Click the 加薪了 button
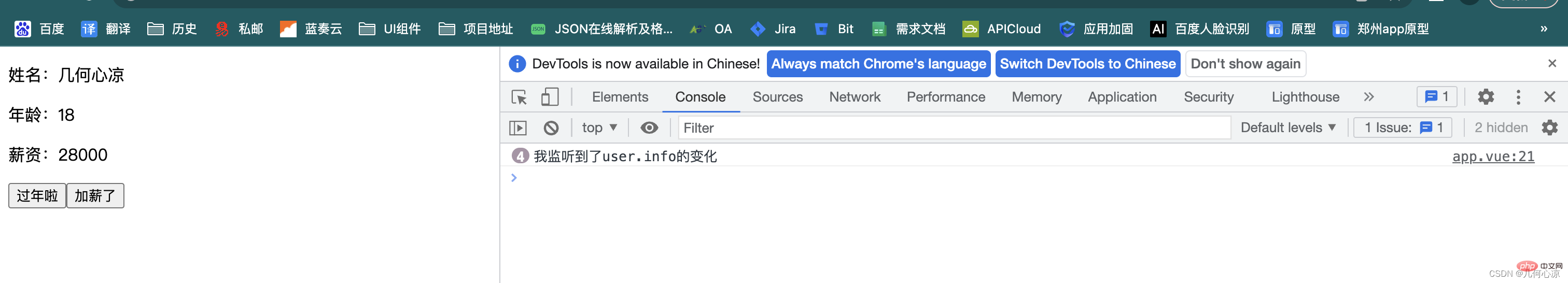 pyautogui.click(x=95, y=196)
